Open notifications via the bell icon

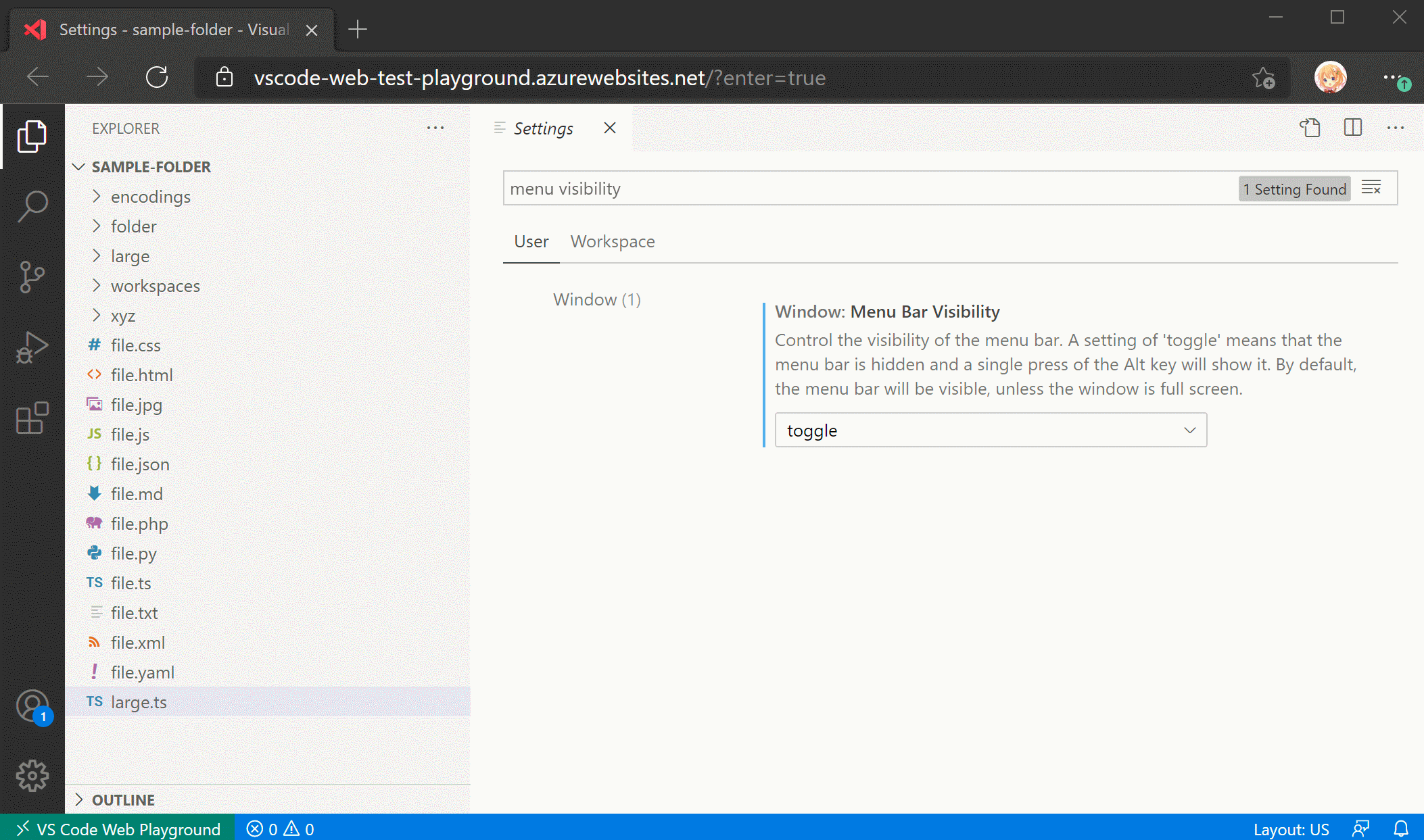click(1399, 829)
